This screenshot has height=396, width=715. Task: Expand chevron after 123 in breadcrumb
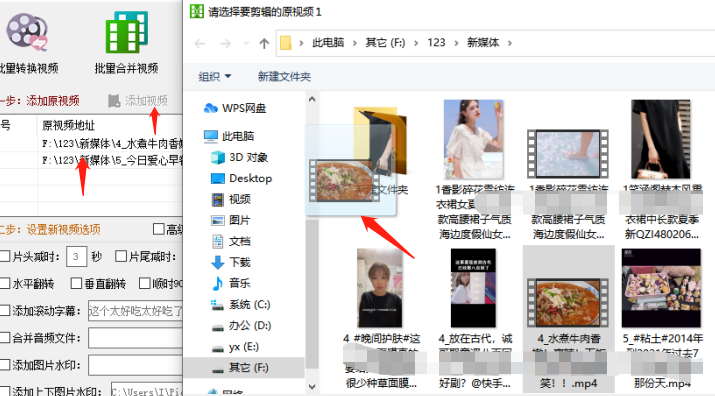coord(456,43)
